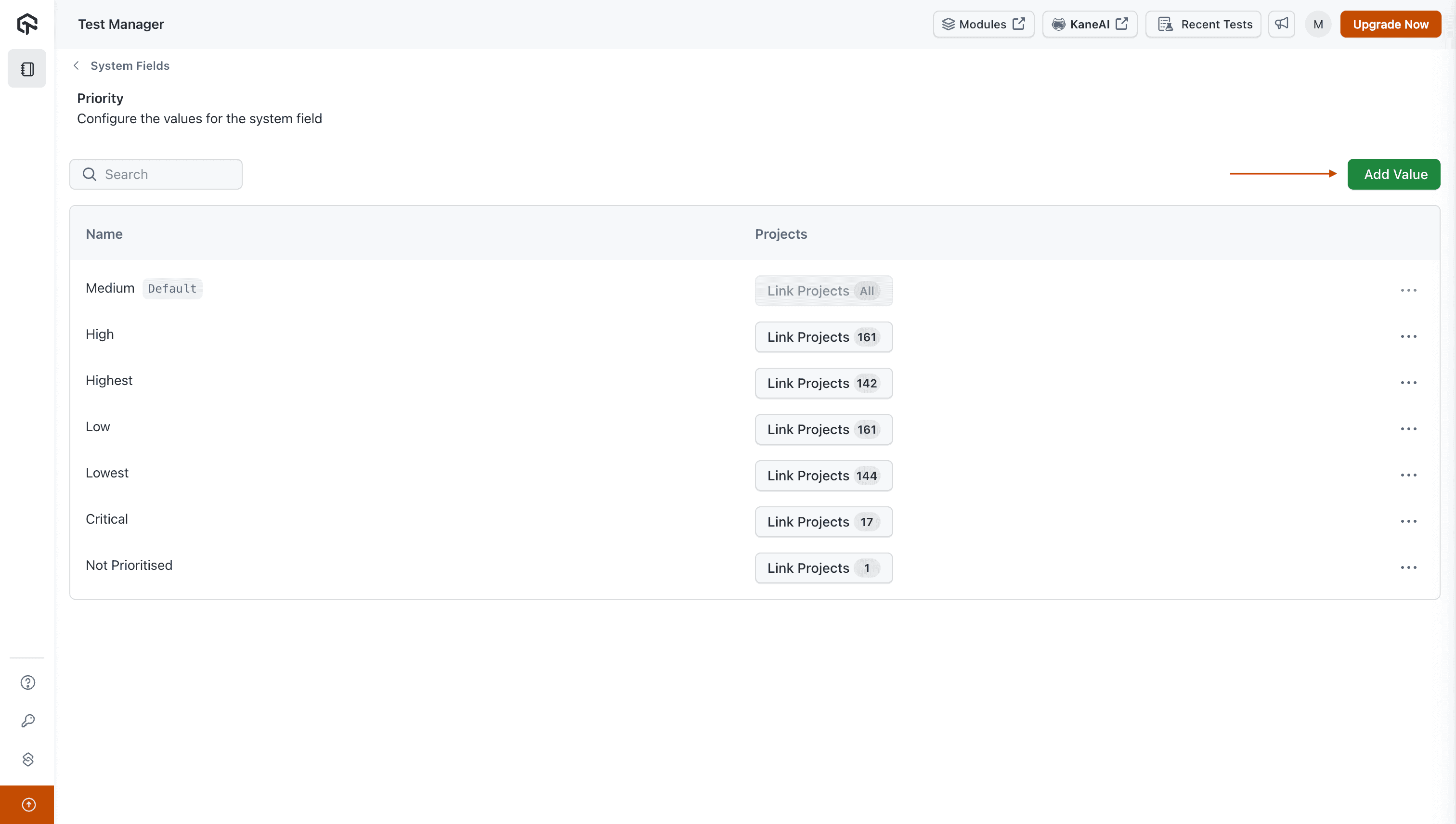Open the M user avatar menu
This screenshot has height=824, width=1456.
1318,25
